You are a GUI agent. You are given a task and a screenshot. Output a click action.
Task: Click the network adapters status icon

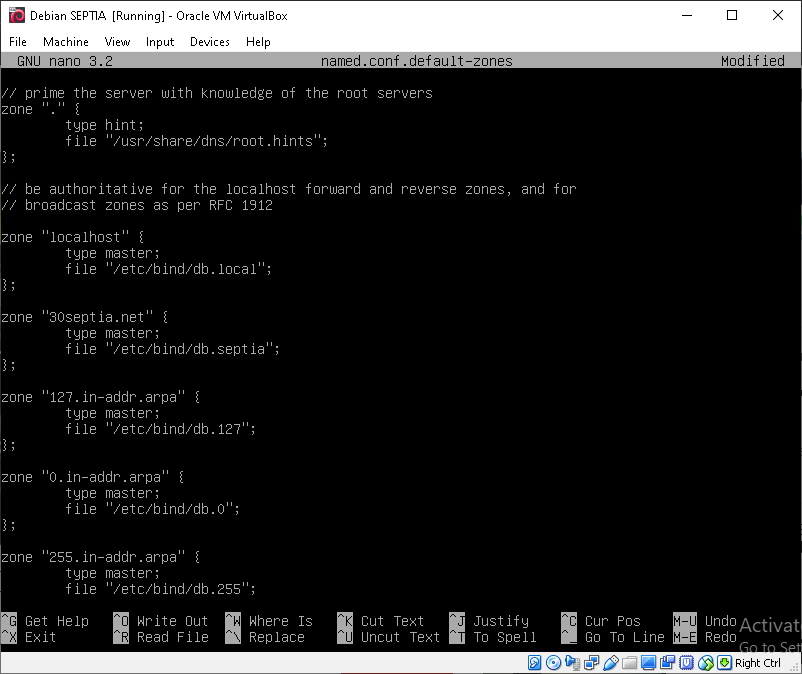[591, 663]
